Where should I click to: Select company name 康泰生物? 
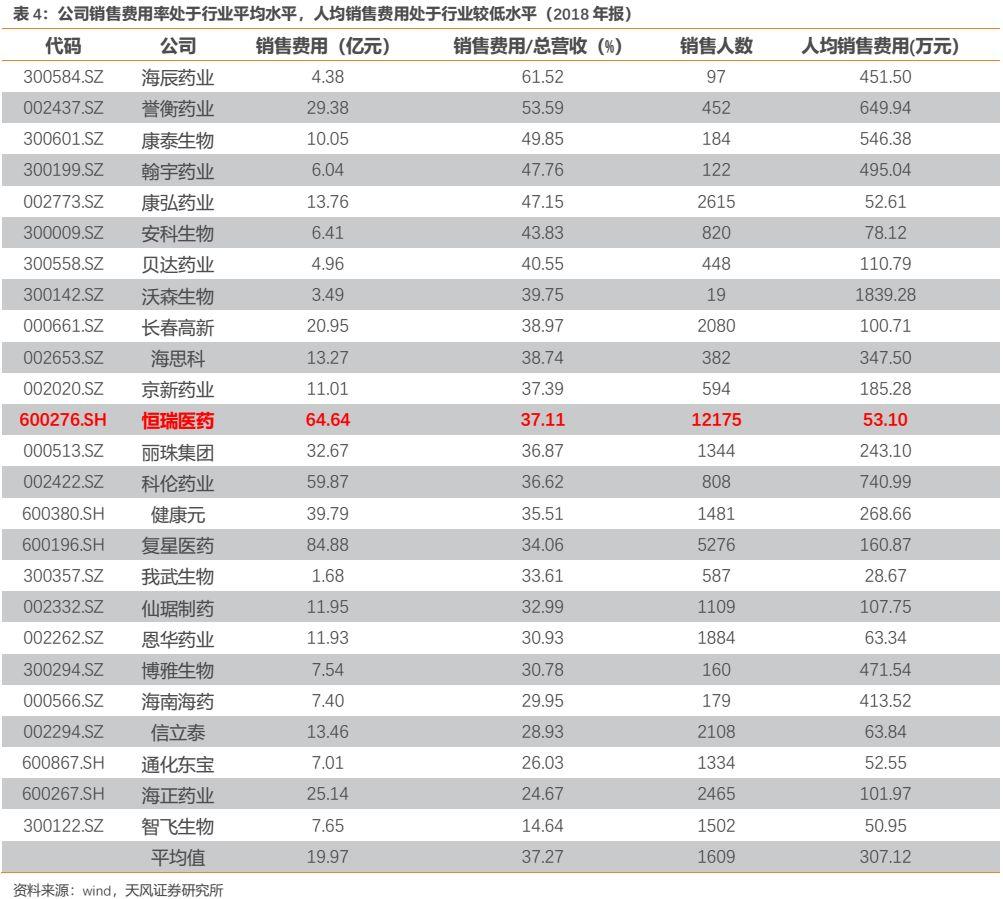(178, 139)
